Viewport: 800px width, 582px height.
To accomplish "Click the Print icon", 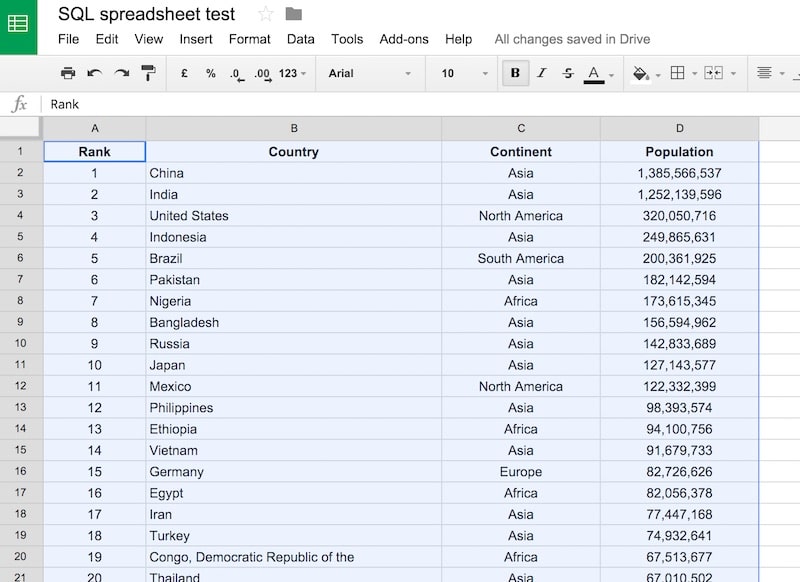I will [68, 73].
